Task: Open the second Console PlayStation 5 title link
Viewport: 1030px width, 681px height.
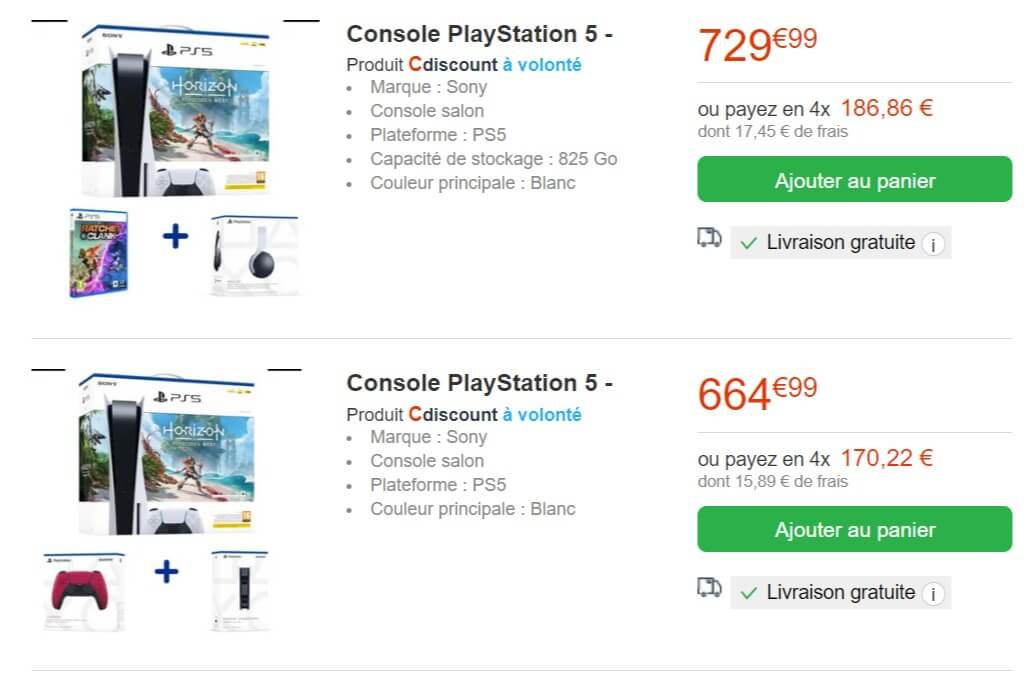Action: [x=479, y=383]
